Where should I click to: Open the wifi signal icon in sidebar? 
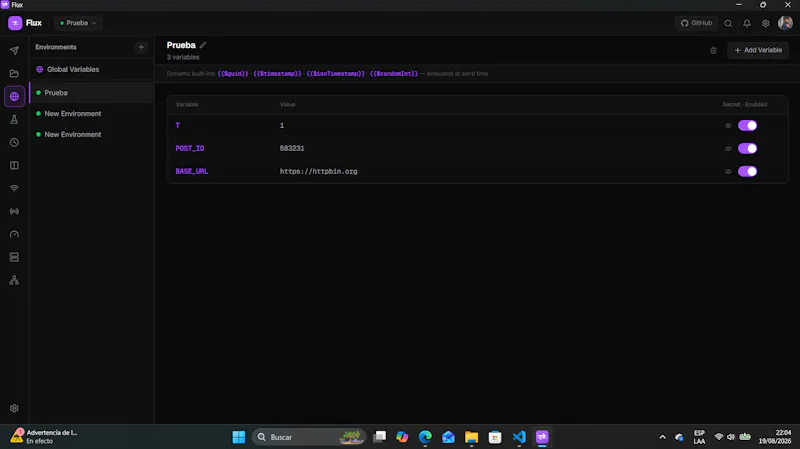pyautogui.click(x=14, y=188)
